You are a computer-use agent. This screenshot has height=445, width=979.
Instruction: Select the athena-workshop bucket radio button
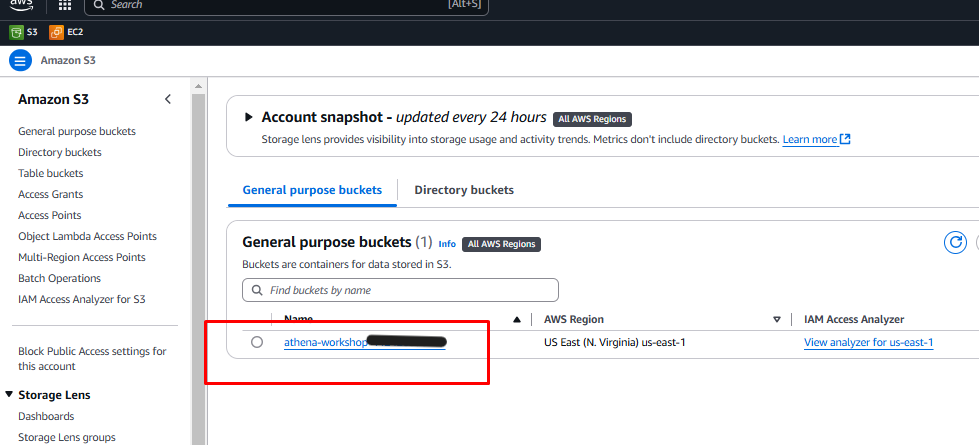257,342
